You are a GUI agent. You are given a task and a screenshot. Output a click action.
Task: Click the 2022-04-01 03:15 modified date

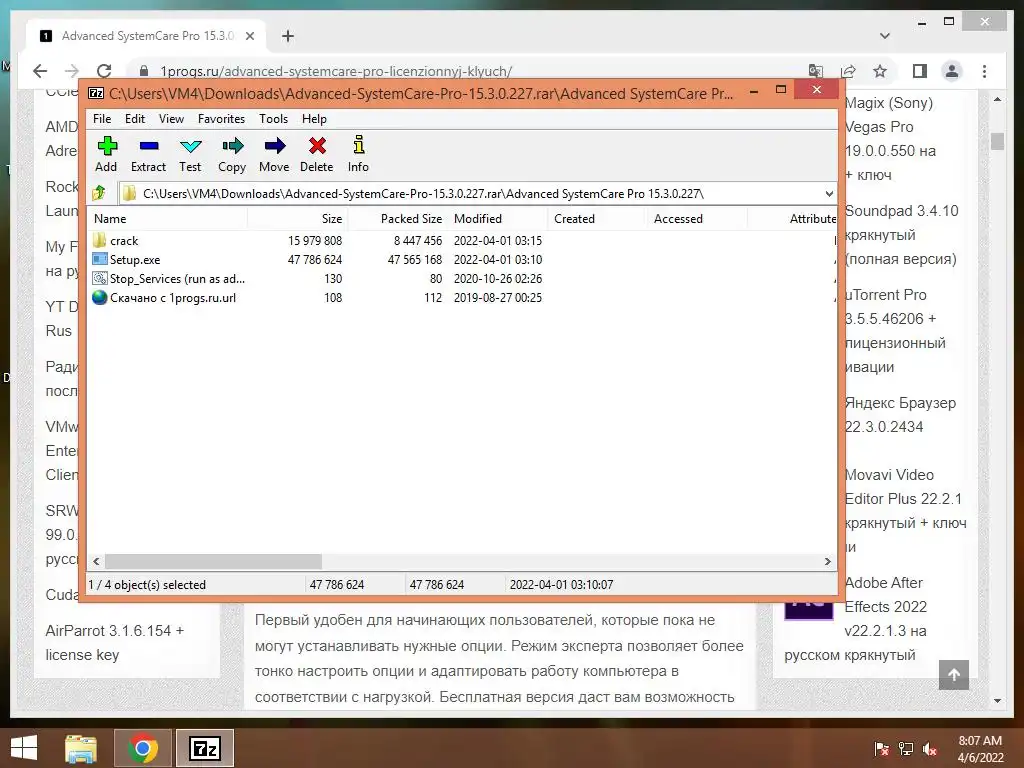pyautogui.click(x=498, y=240)
